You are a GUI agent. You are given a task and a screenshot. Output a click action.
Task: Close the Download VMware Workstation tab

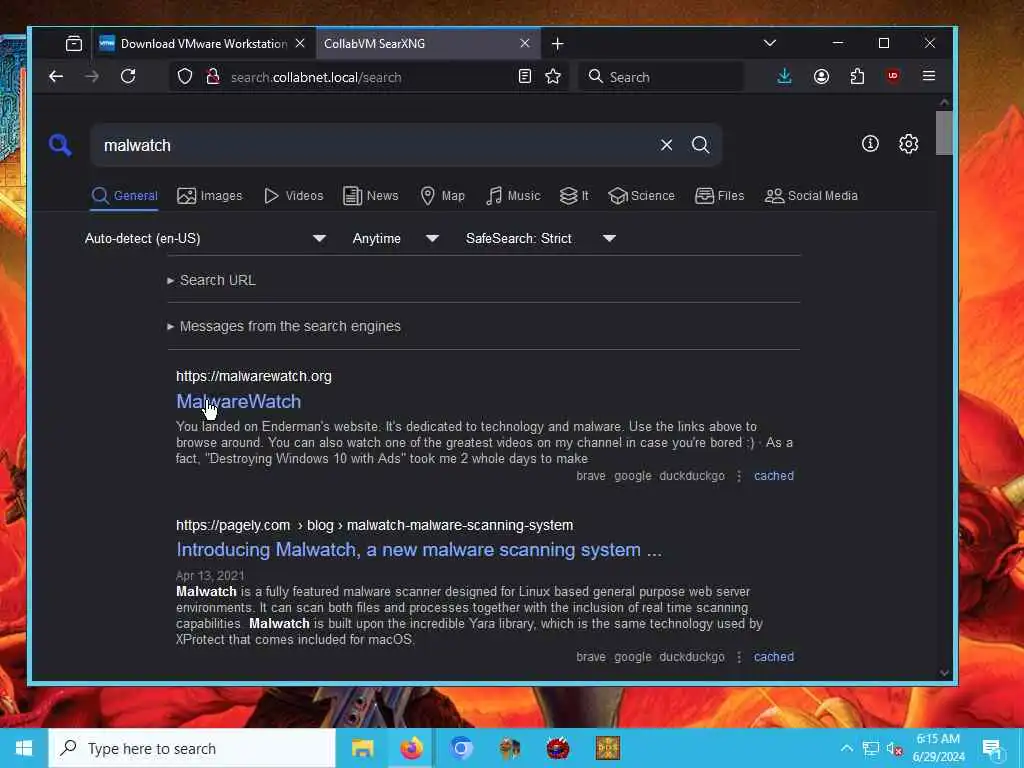(300, 43)
